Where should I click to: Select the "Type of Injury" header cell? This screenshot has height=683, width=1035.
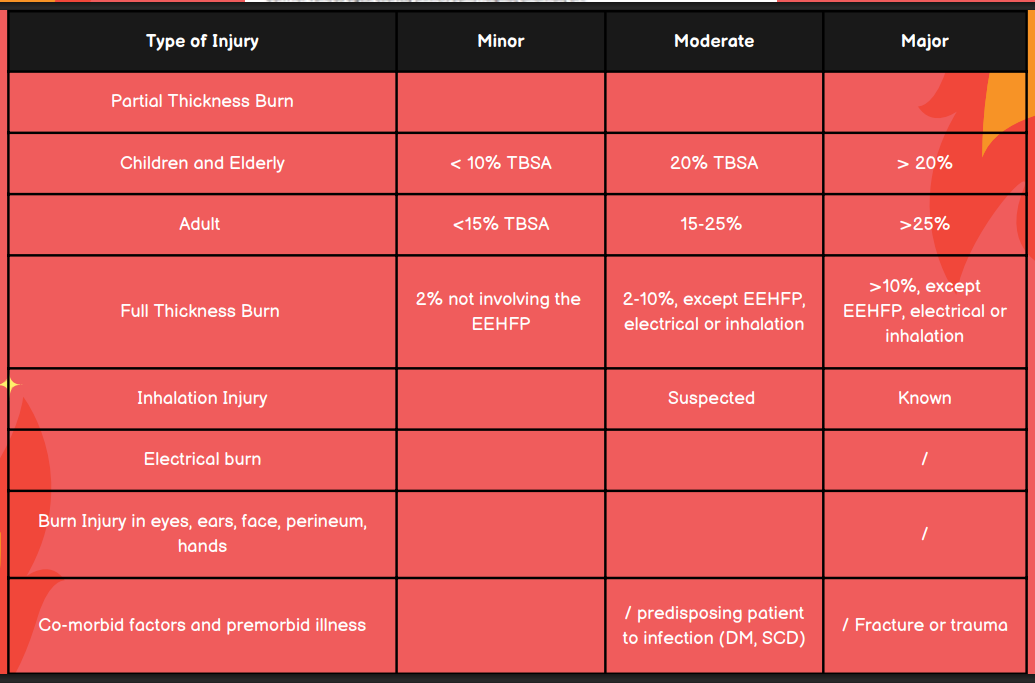click(x=202, y=41)
